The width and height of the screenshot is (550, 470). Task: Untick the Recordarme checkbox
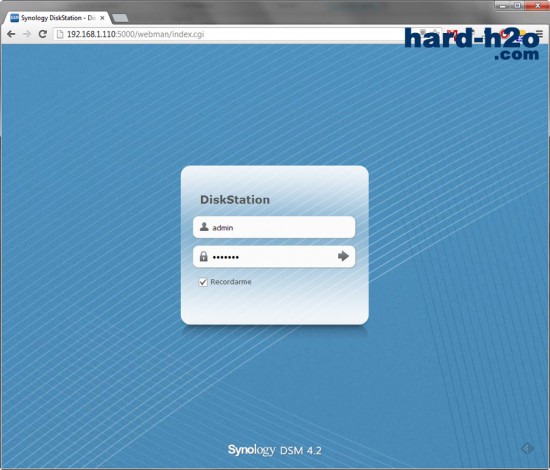point(203,282)
